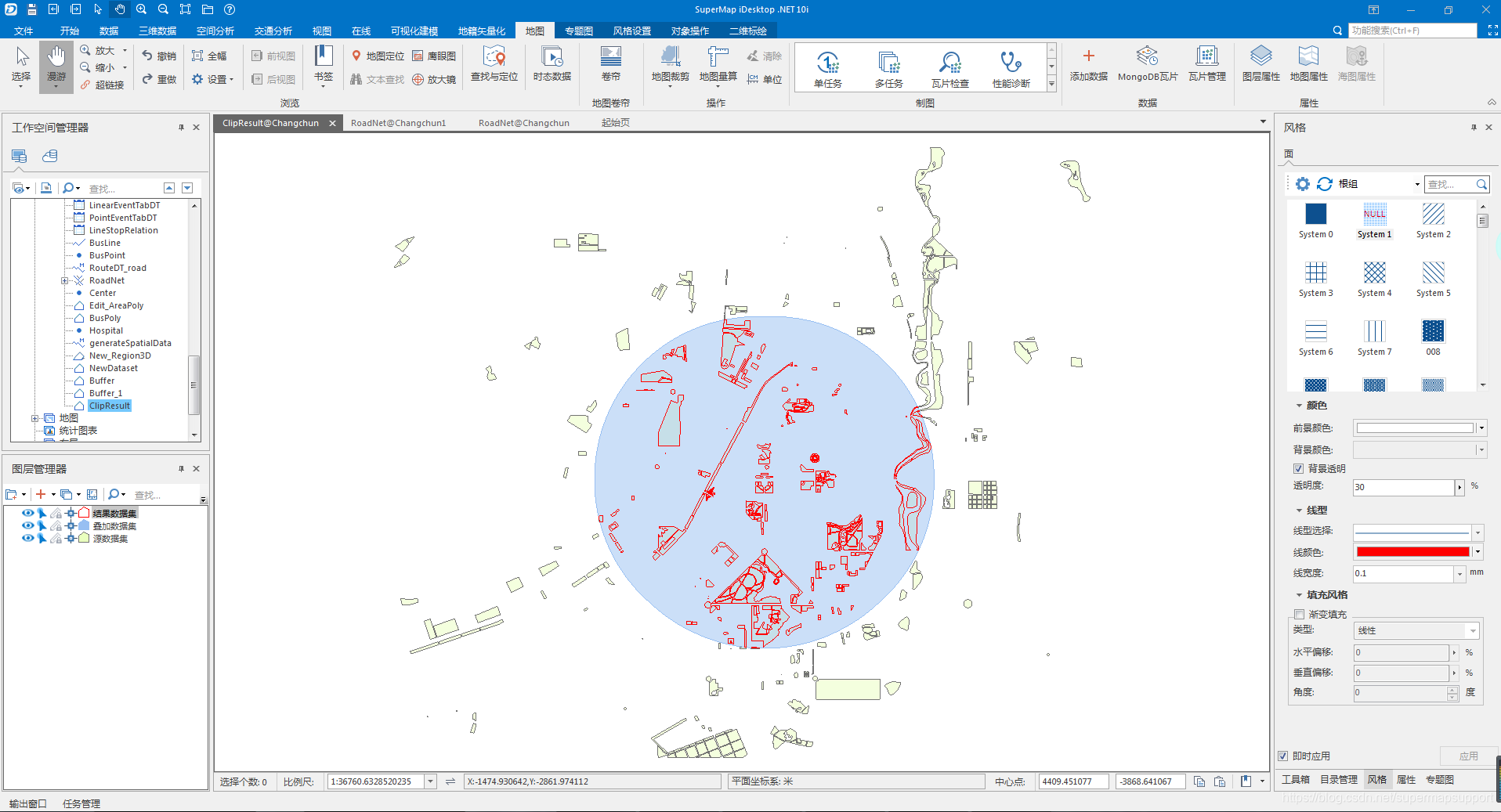Screen dimensions: 1501x812
Task: Expand 地图 tree node
Action: point(34,418)
